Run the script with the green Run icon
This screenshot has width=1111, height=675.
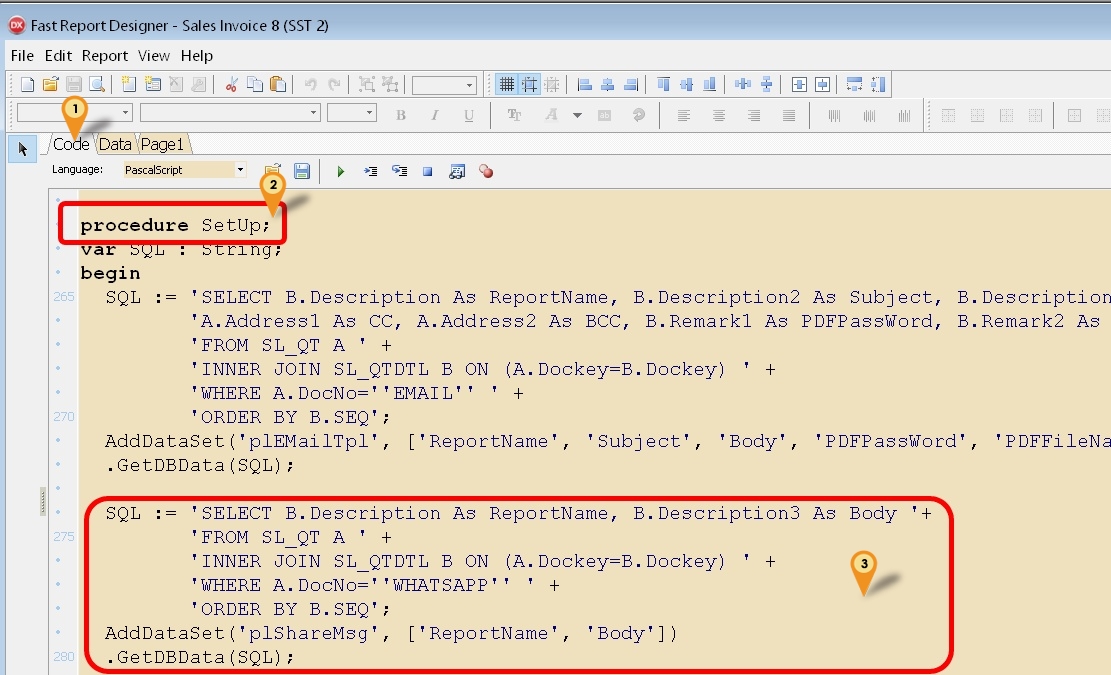click(341, 171)
